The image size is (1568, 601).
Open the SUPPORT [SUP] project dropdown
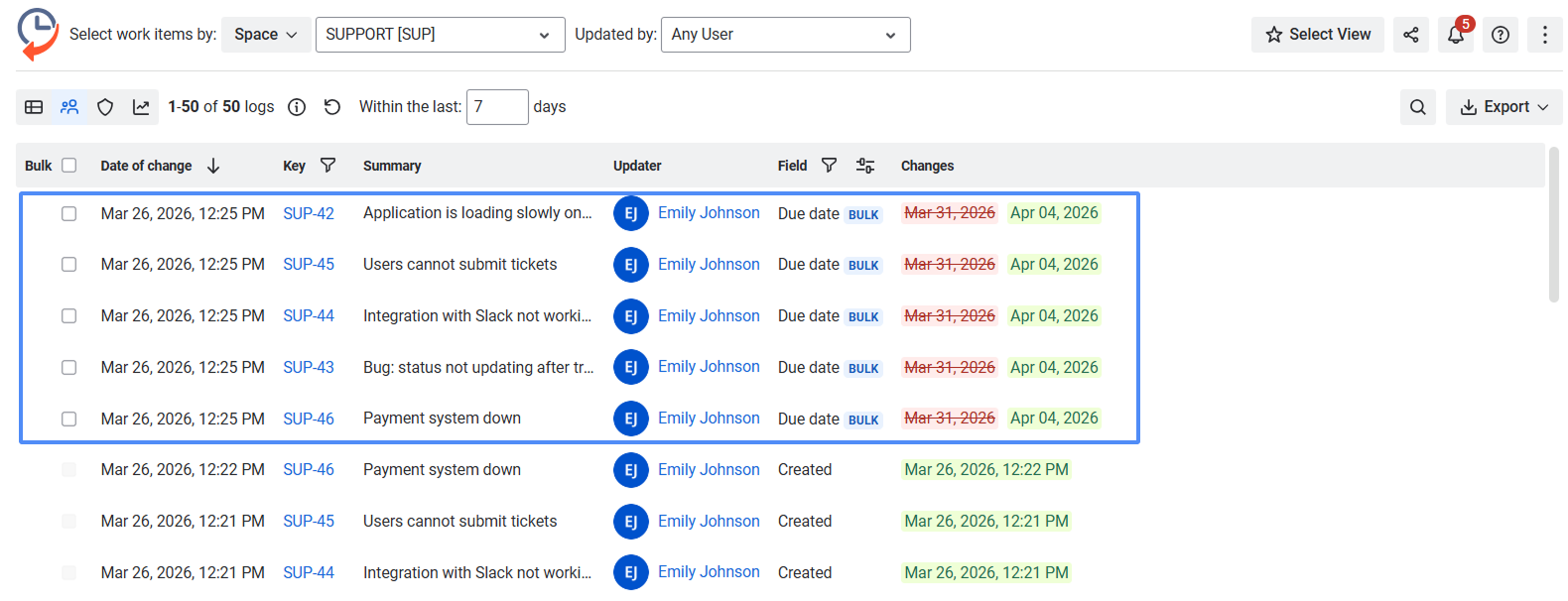pos(440,35)
